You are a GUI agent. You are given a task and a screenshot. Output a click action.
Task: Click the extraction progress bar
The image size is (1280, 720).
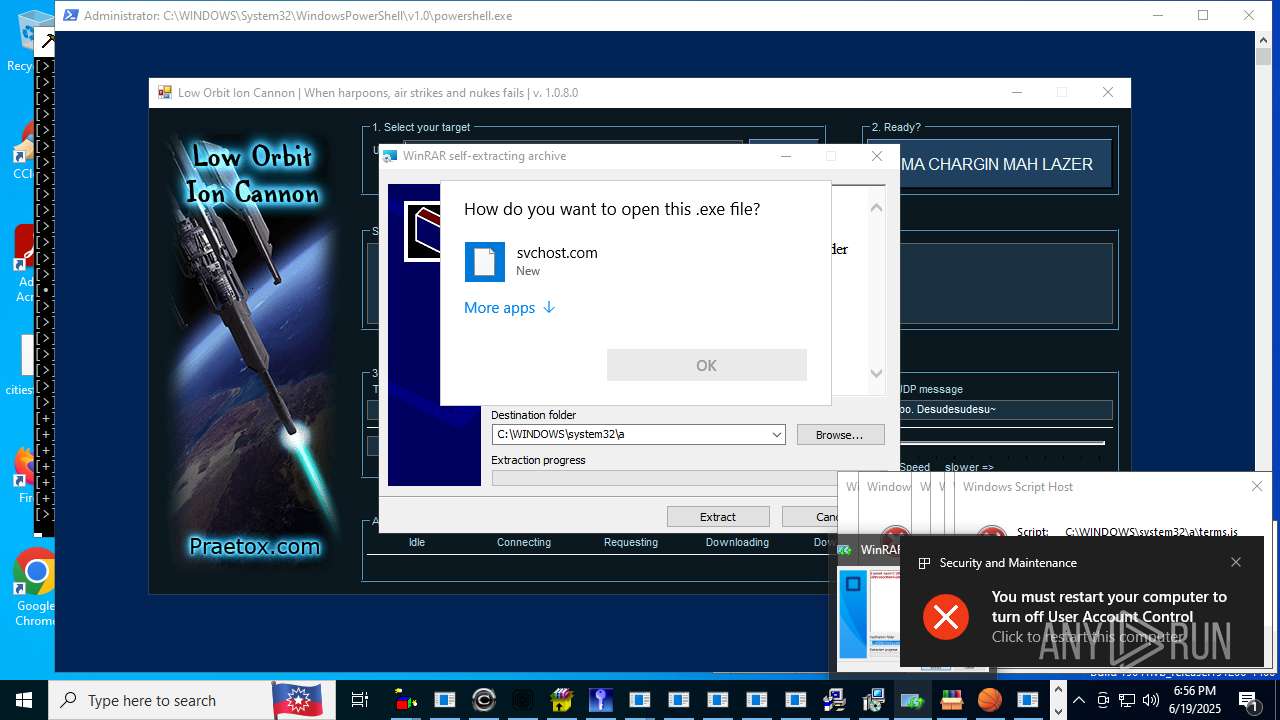665,478
